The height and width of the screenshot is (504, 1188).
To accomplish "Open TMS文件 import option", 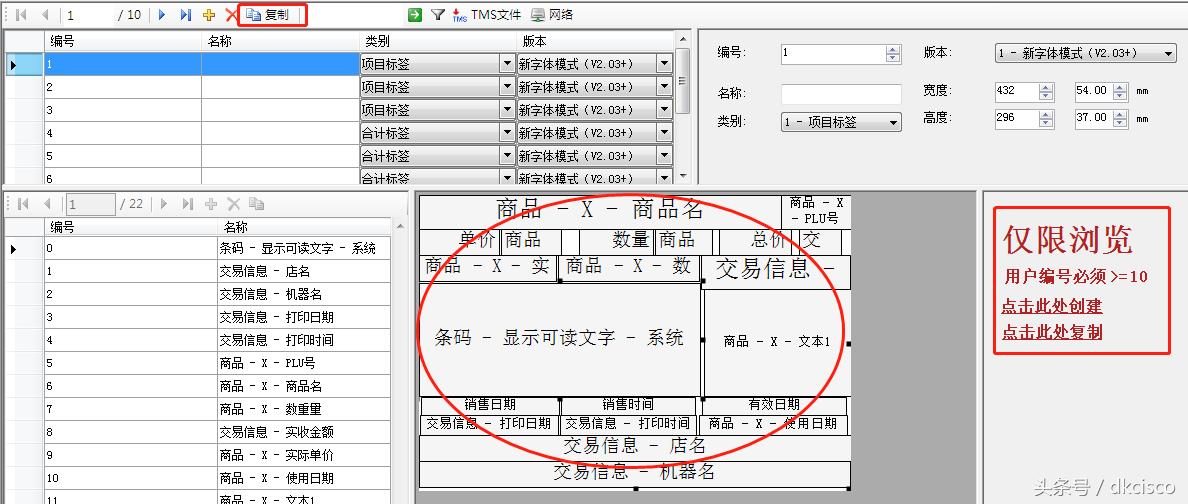I will [486, 14].
